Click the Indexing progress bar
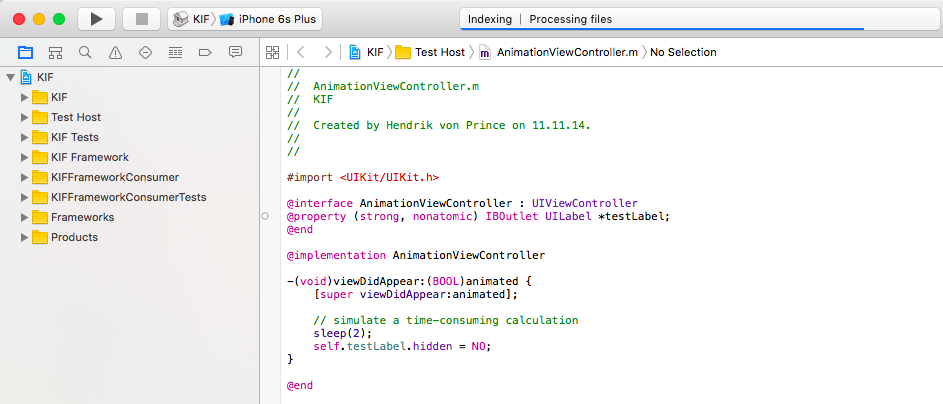This screenshot has width=943, height=404. (662, 28)
